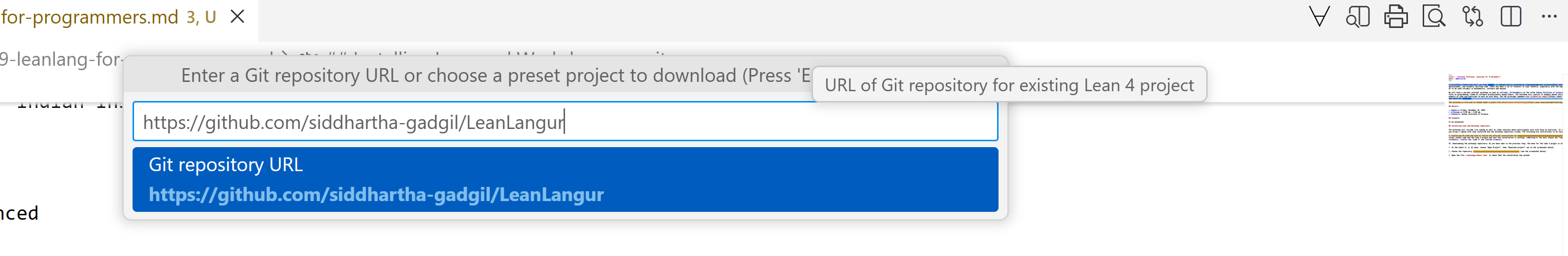The width and height of the screenshot is (1568, 256).
Task: Open the More Actions ellipsis menu
Action: (1548, 16)
